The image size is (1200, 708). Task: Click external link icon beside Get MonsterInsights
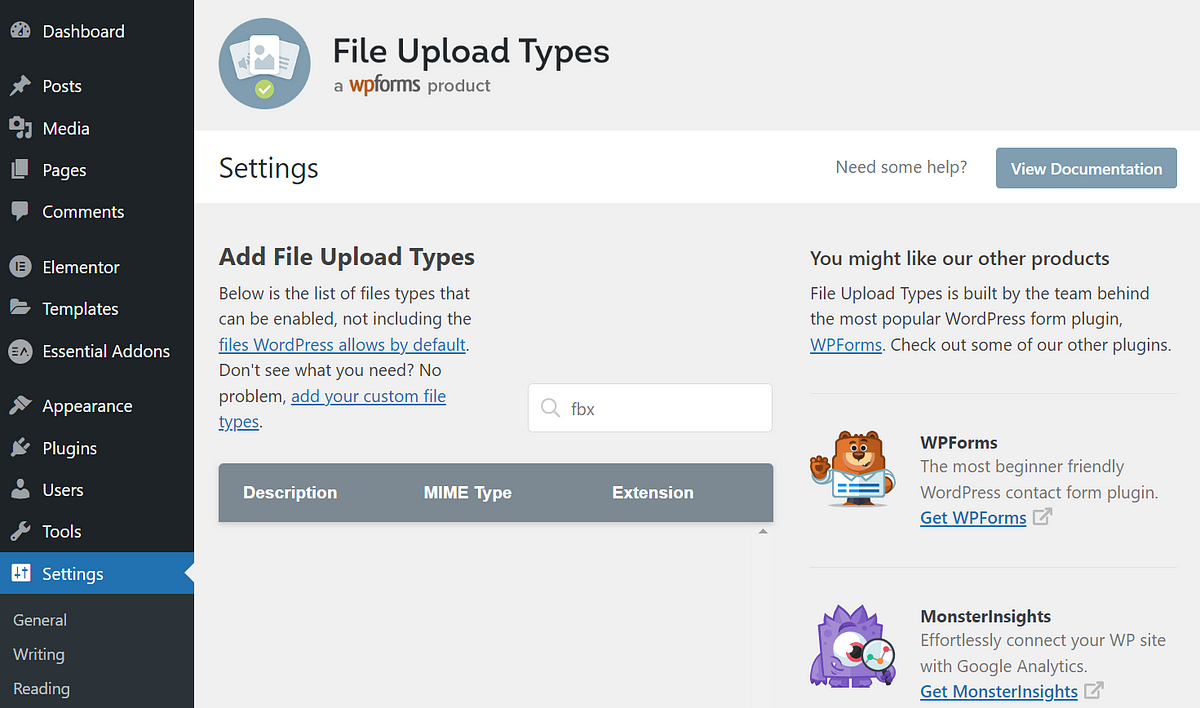[1094, 691]
